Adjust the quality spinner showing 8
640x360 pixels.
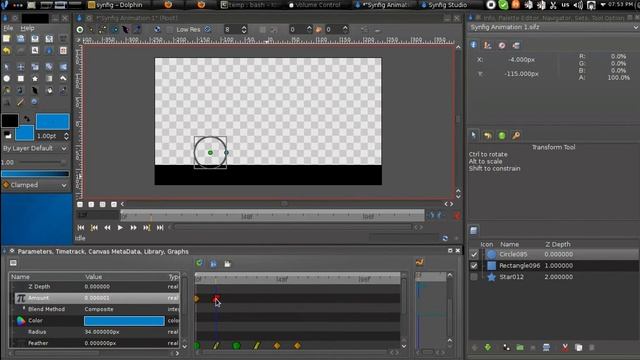(x=236, y=29)
